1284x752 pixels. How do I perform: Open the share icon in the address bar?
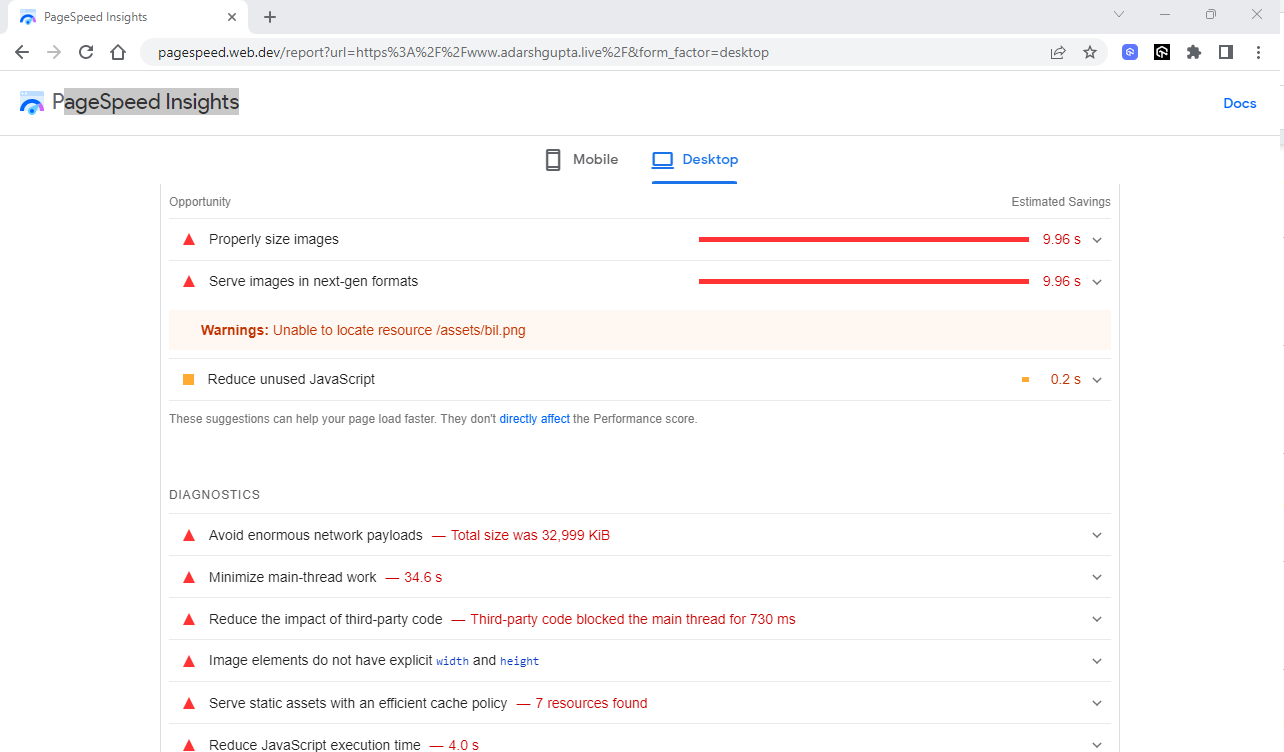1058,51
